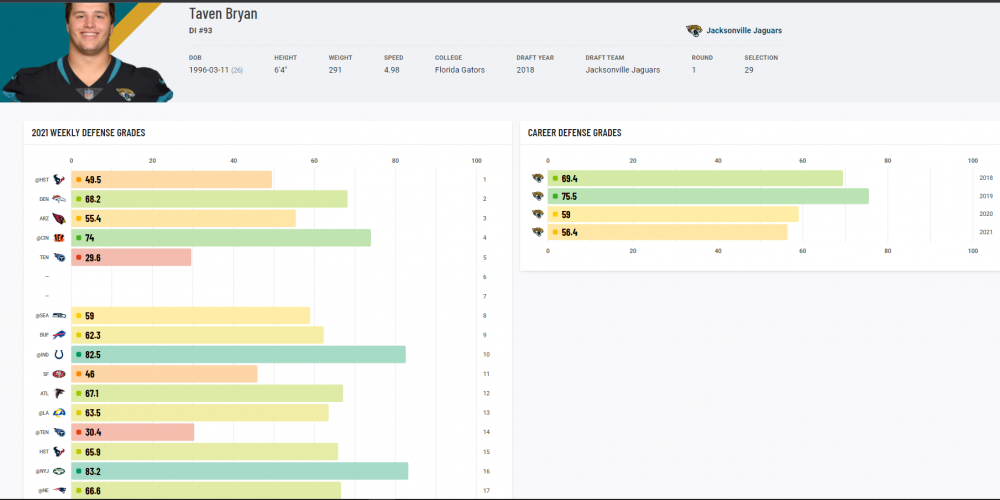Select the 68.2 grade bar versus Denver
1000x500 pixels.
pyautogui.click(x=209, y=199)
